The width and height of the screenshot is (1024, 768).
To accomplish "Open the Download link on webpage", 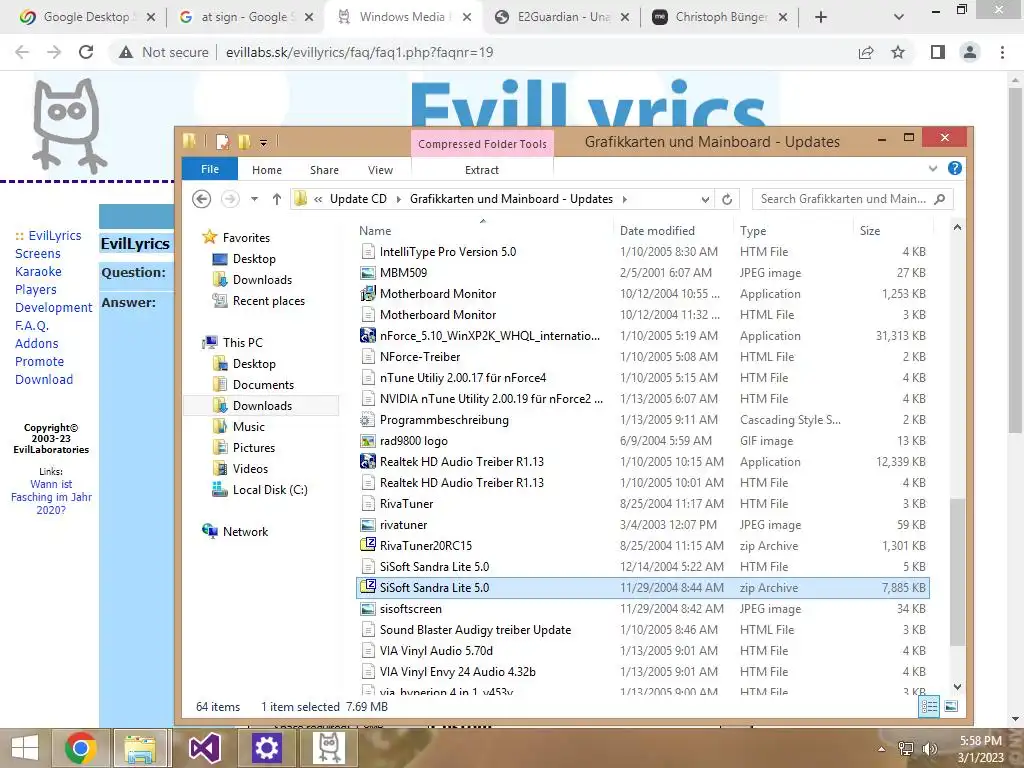I will coord(44,379).
